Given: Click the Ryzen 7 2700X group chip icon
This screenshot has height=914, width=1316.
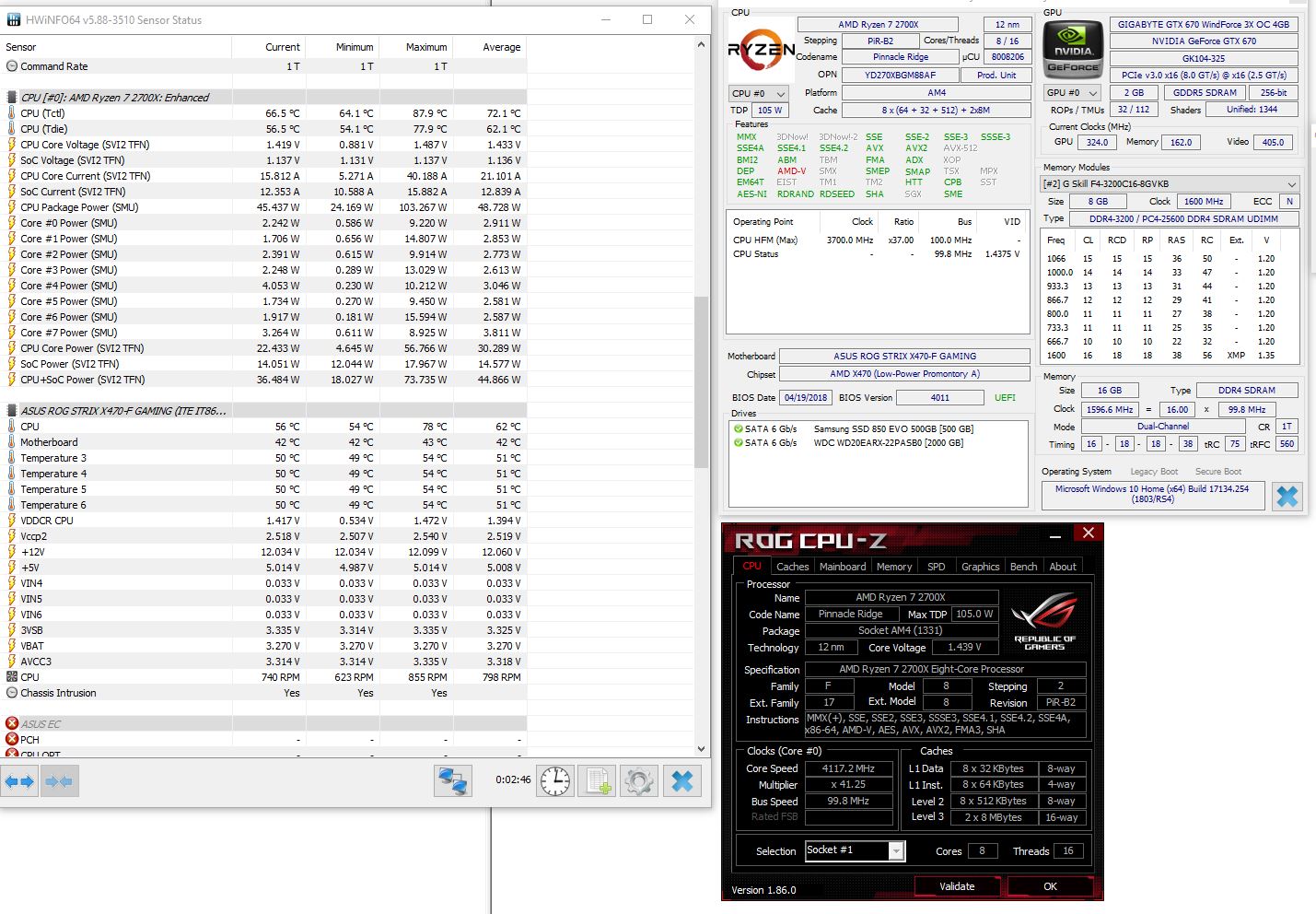Looking at the screenshot, I should point(12,98).
